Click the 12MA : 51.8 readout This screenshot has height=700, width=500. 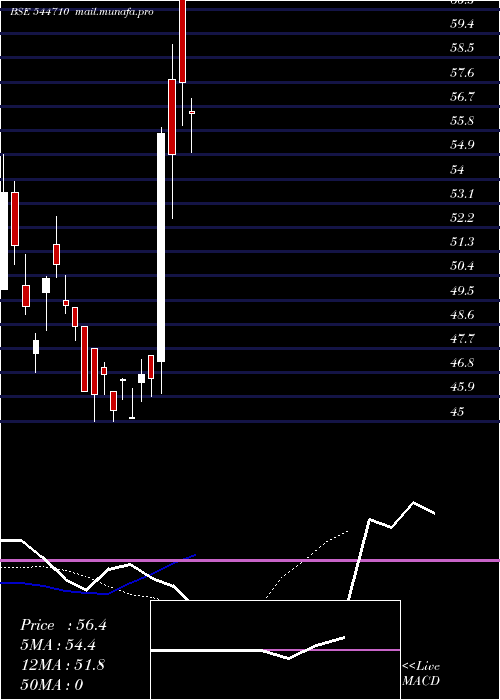coord(63,665)
